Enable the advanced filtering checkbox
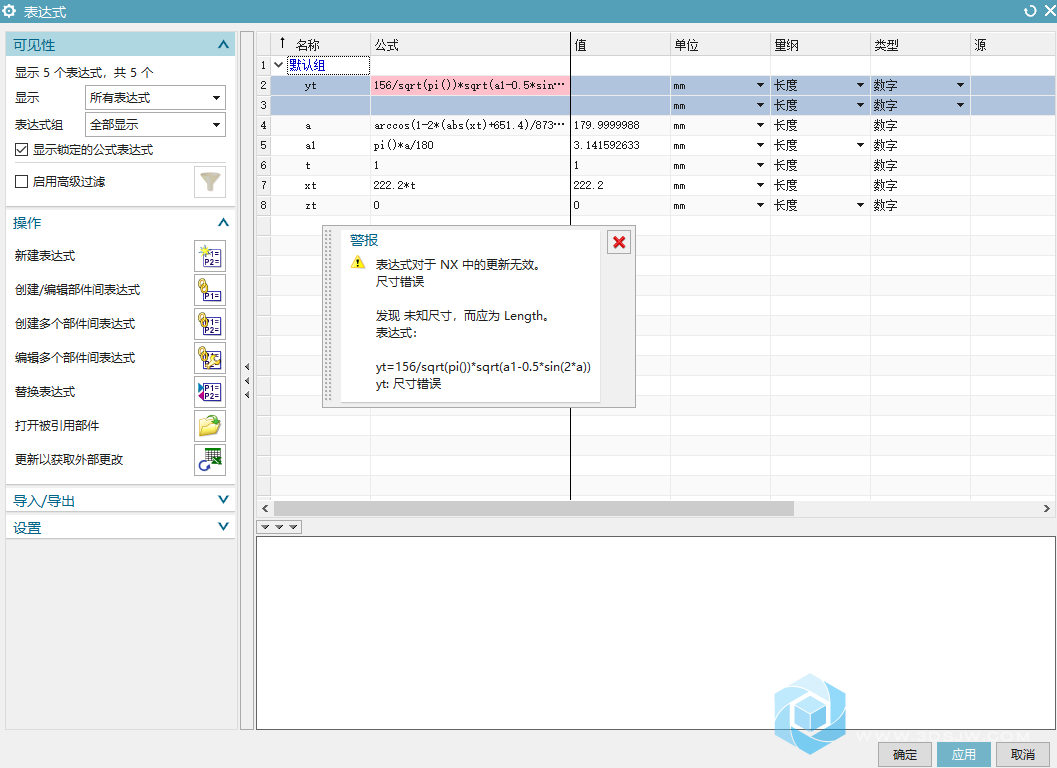This screenshot has width=1057, height=768. [x=22, y=182]
